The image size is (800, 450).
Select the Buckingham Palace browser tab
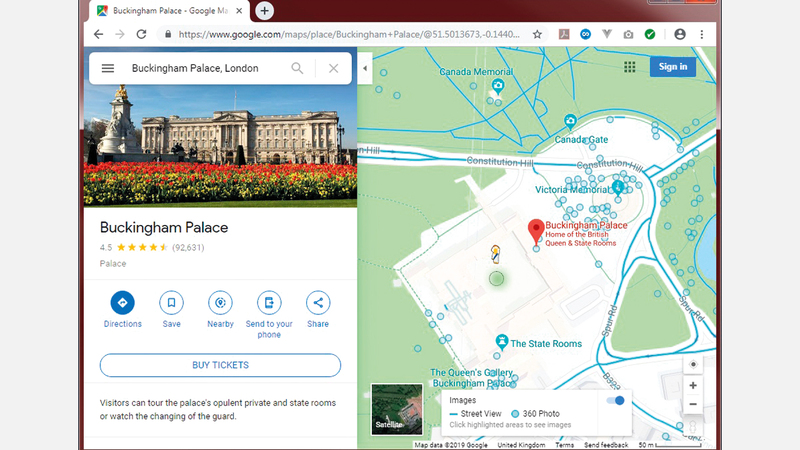pyautogui.click(x=165, y=11)
